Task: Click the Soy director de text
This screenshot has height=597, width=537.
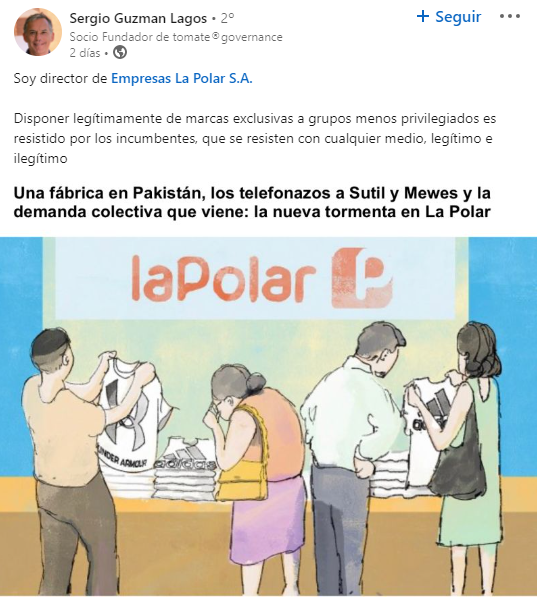Action: pos(60,78)
